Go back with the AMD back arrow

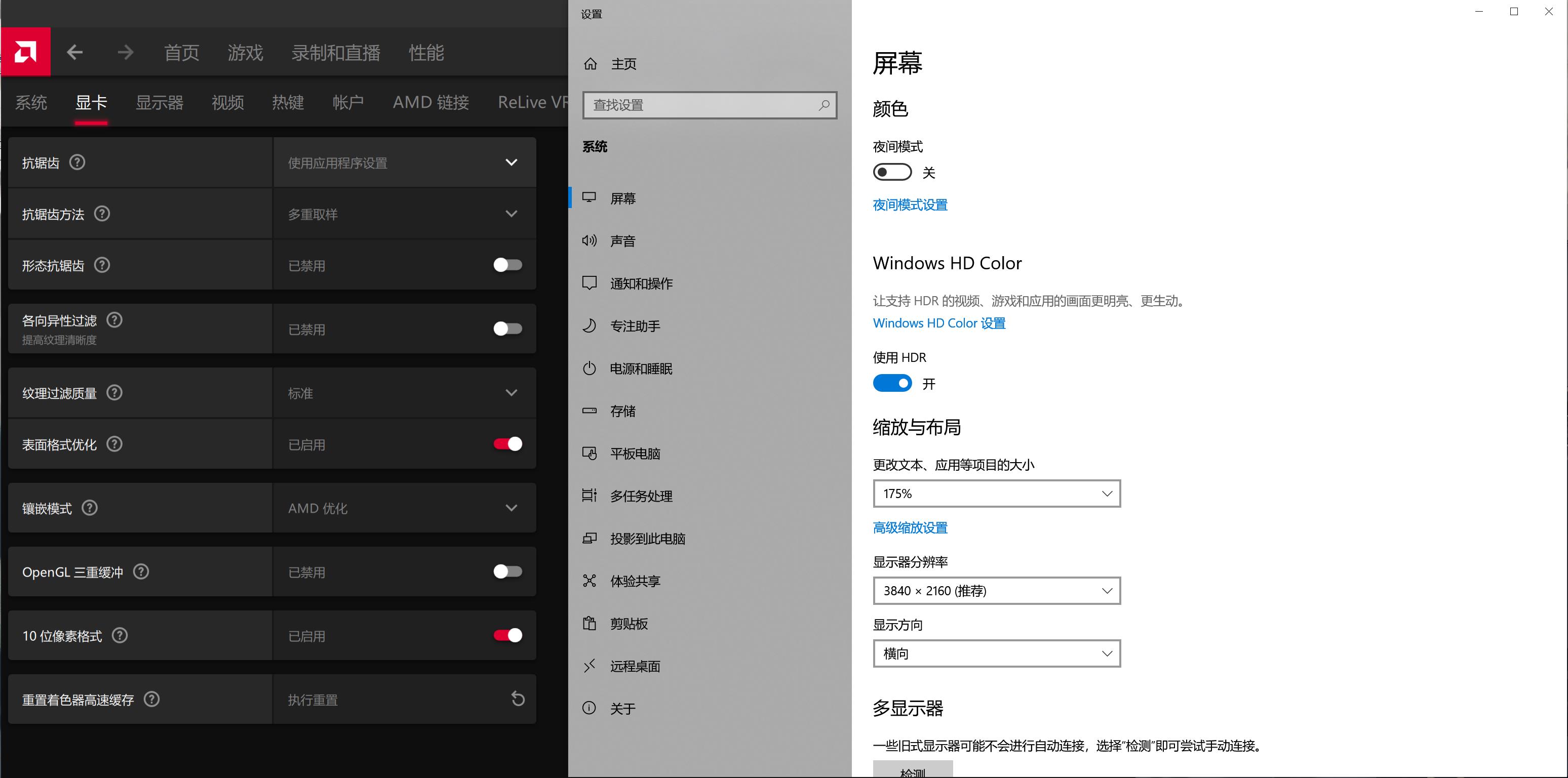(x=75, y=52)
